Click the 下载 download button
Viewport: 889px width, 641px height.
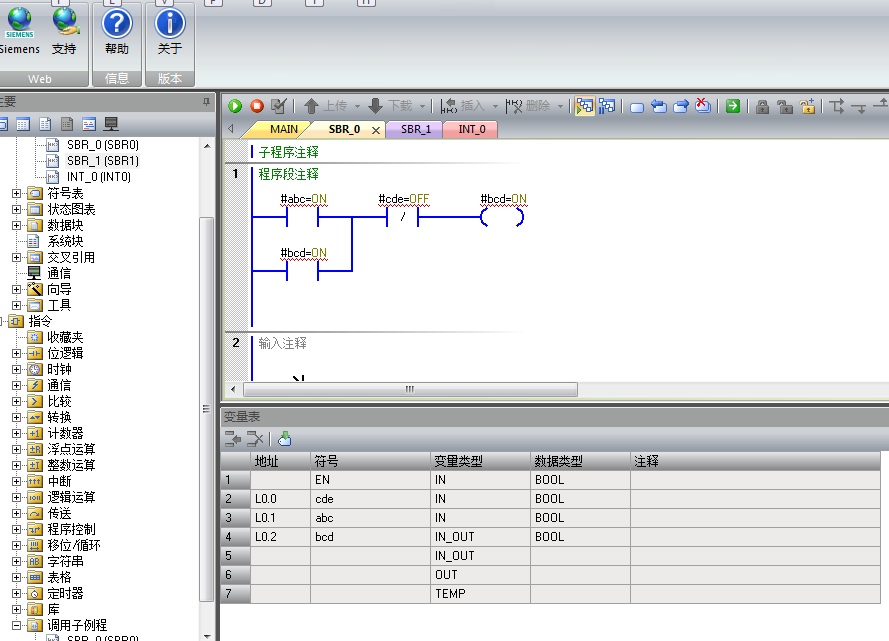click(390, 106)
